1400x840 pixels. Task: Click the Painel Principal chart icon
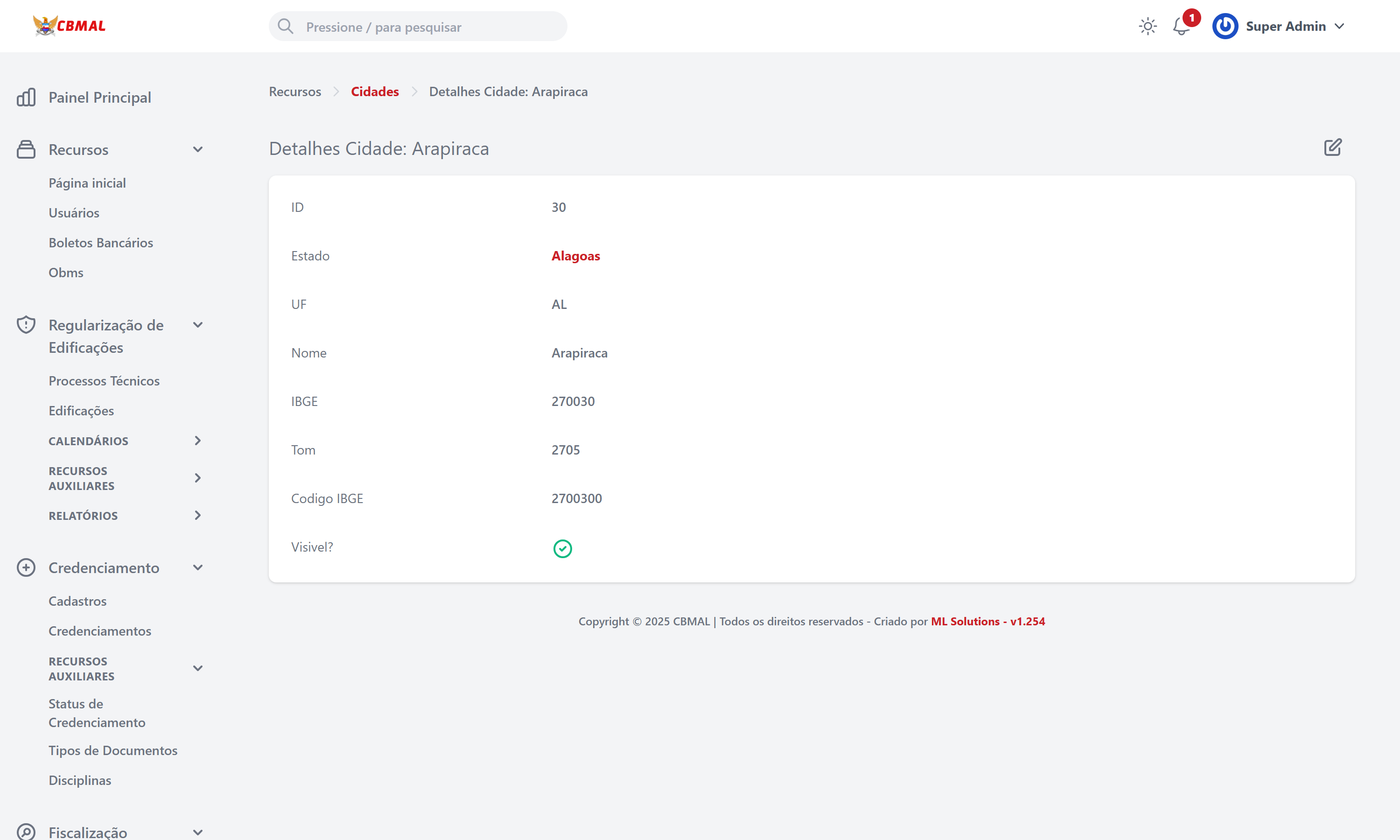[x=26, y=98]
